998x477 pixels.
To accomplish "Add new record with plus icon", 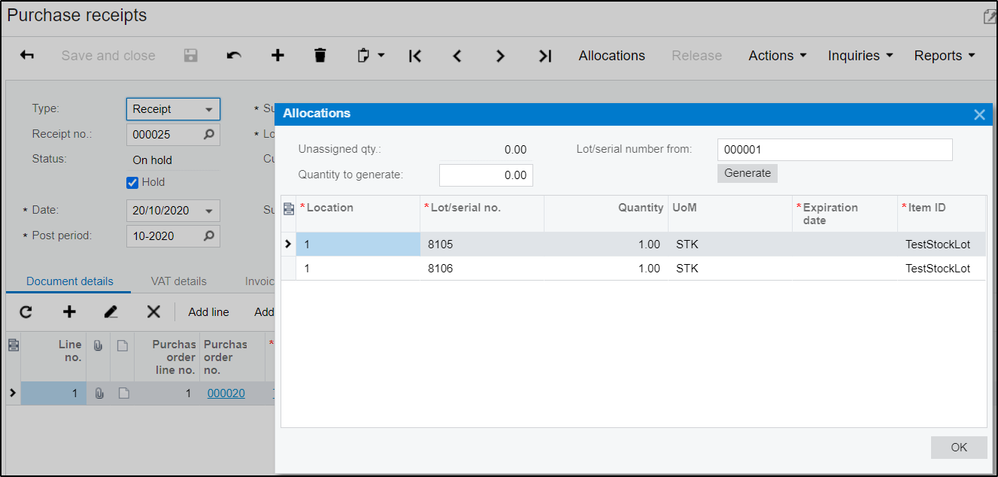I will (277, 56).
